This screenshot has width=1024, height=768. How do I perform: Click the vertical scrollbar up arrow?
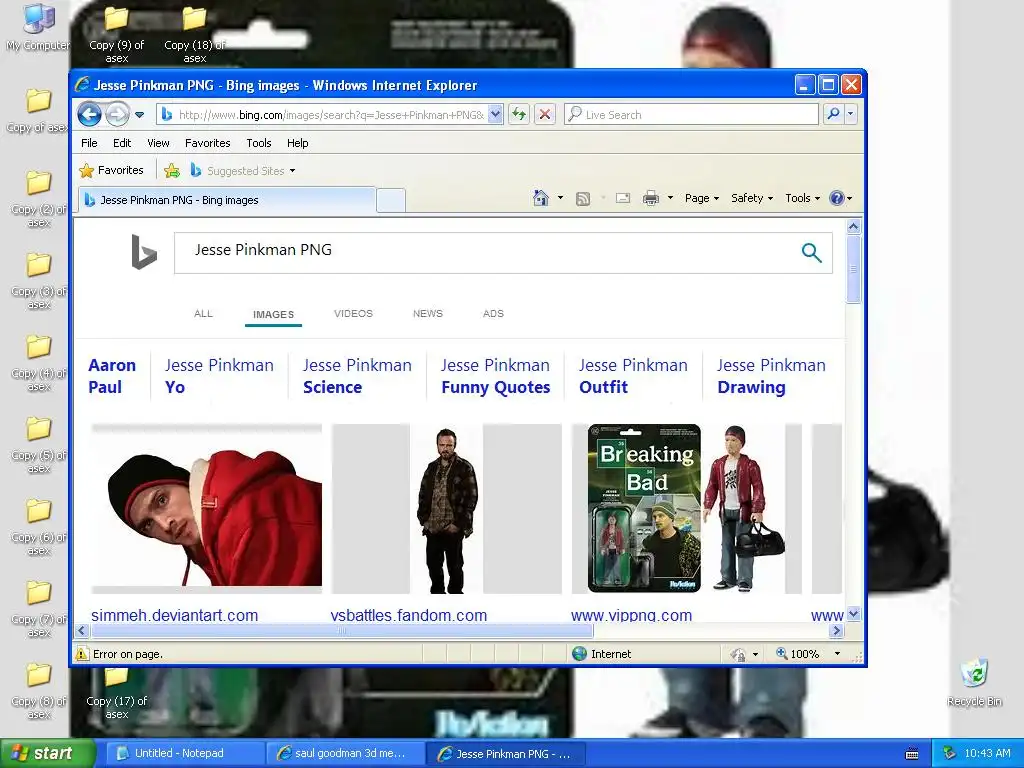click(x=854, y=227)
